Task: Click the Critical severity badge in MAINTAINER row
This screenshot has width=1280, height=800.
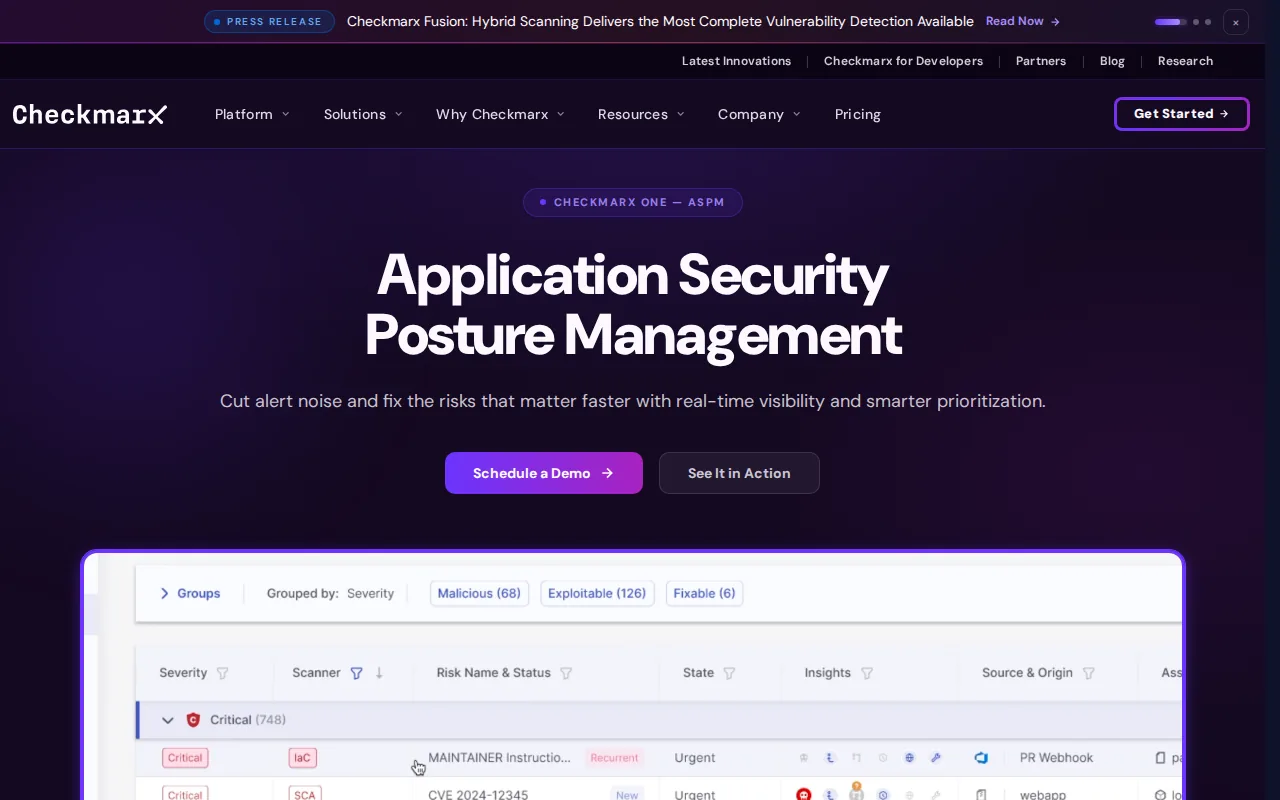Action: pyautogui.click(x=185, y=758)
